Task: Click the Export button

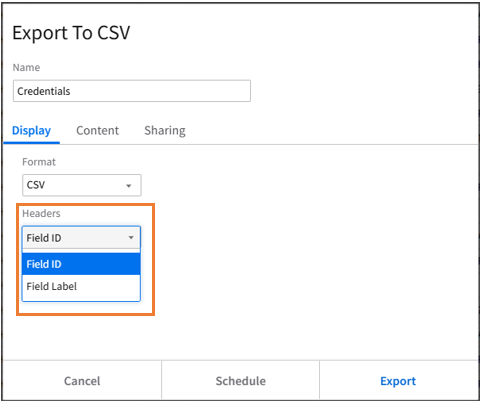Action: [x=398, y=381]
